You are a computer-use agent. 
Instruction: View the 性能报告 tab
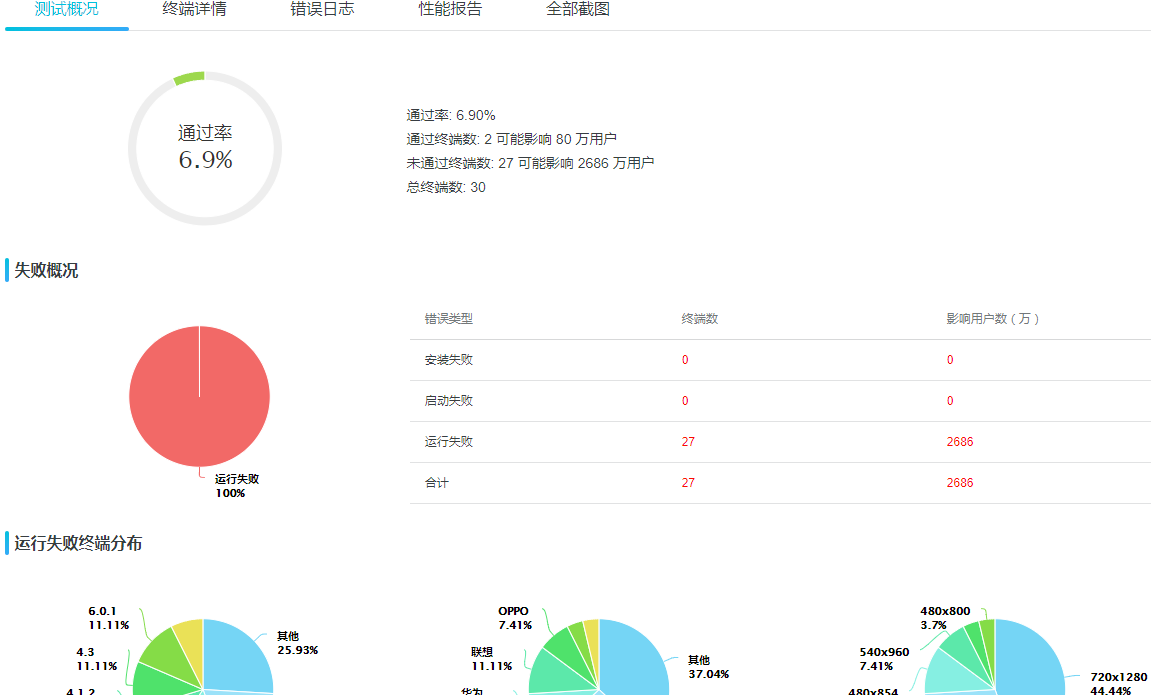coord(450,10)
